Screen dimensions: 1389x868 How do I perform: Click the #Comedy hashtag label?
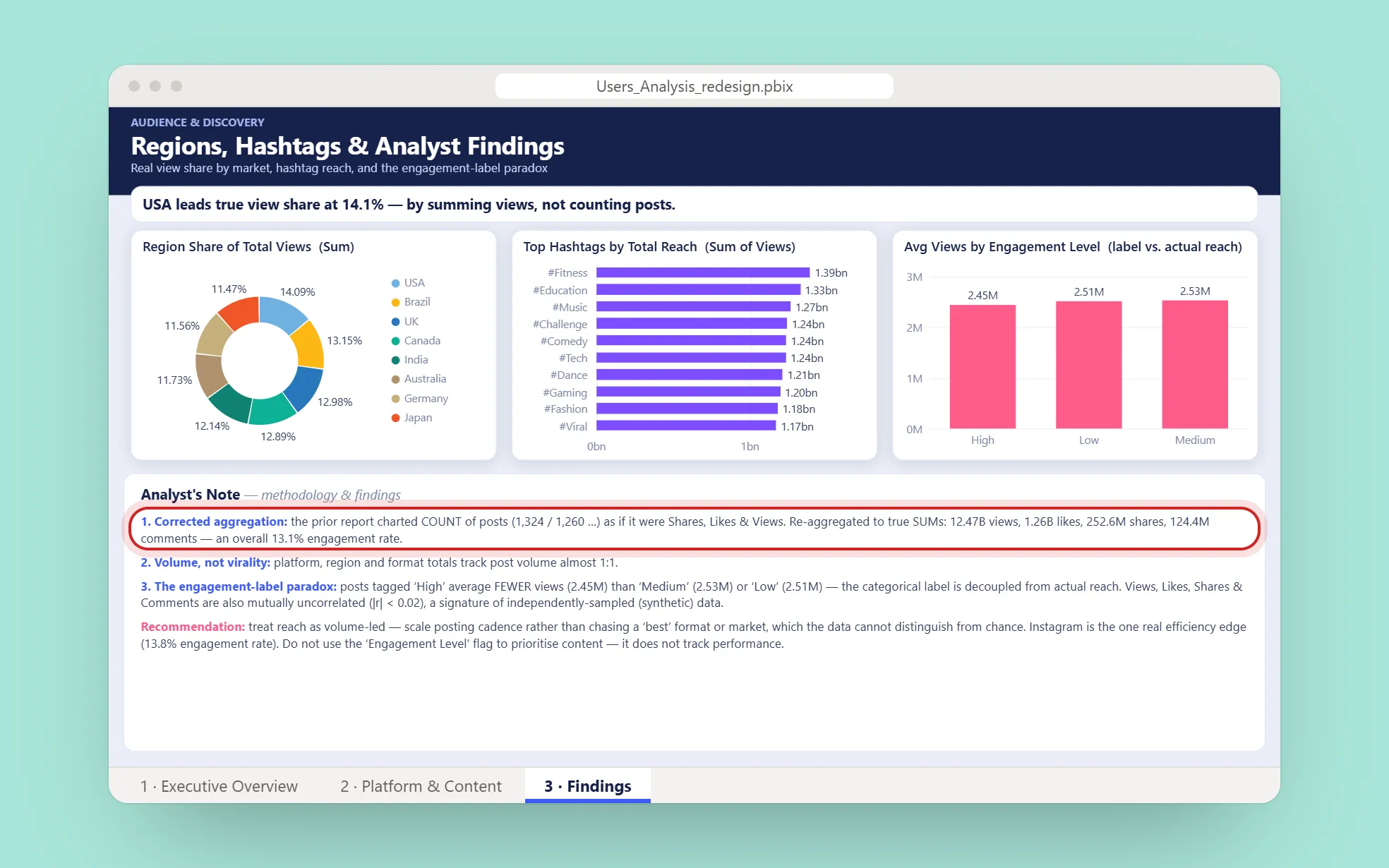[x=564, y=341]
